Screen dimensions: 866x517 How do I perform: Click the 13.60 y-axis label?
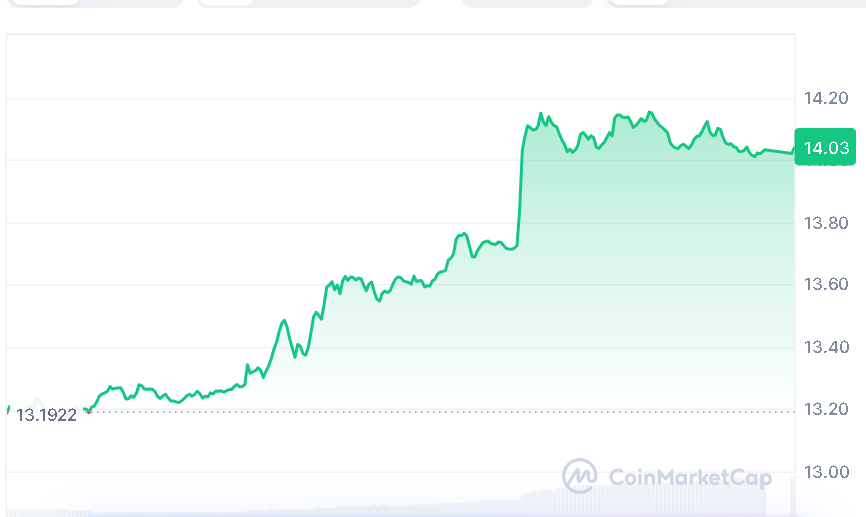coord(826,285)
